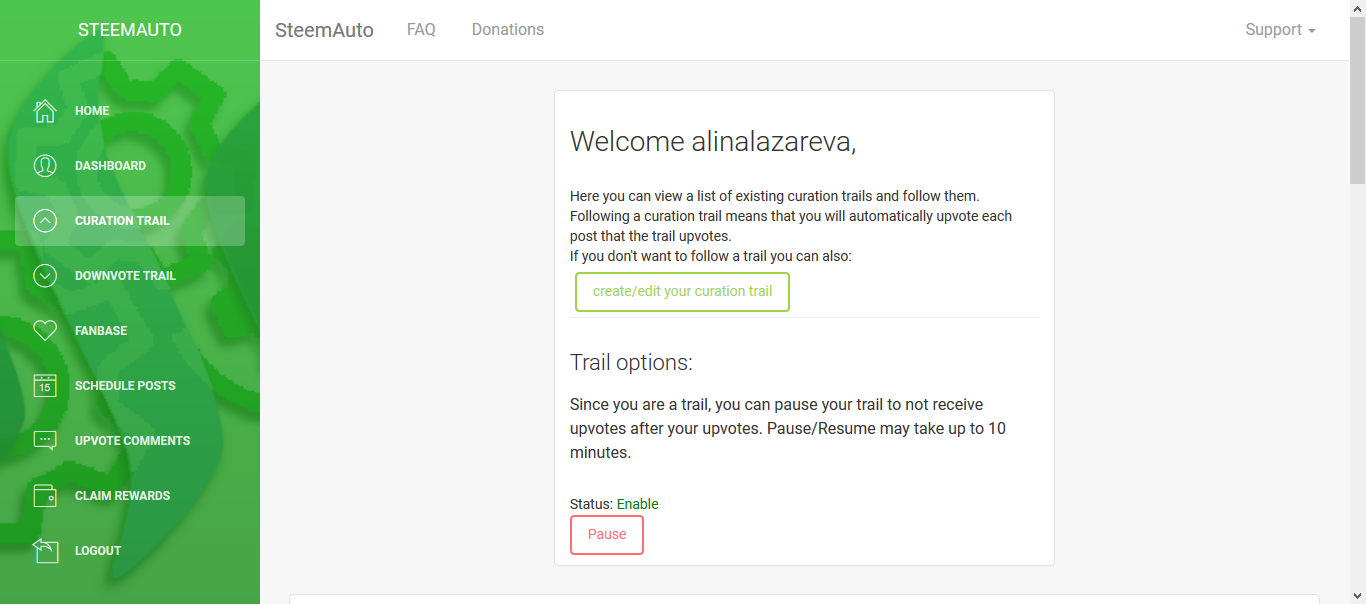Click the Claim Rewards wallet icon
This screenshot has width=1366, height=604.
[x=45, y=496]
